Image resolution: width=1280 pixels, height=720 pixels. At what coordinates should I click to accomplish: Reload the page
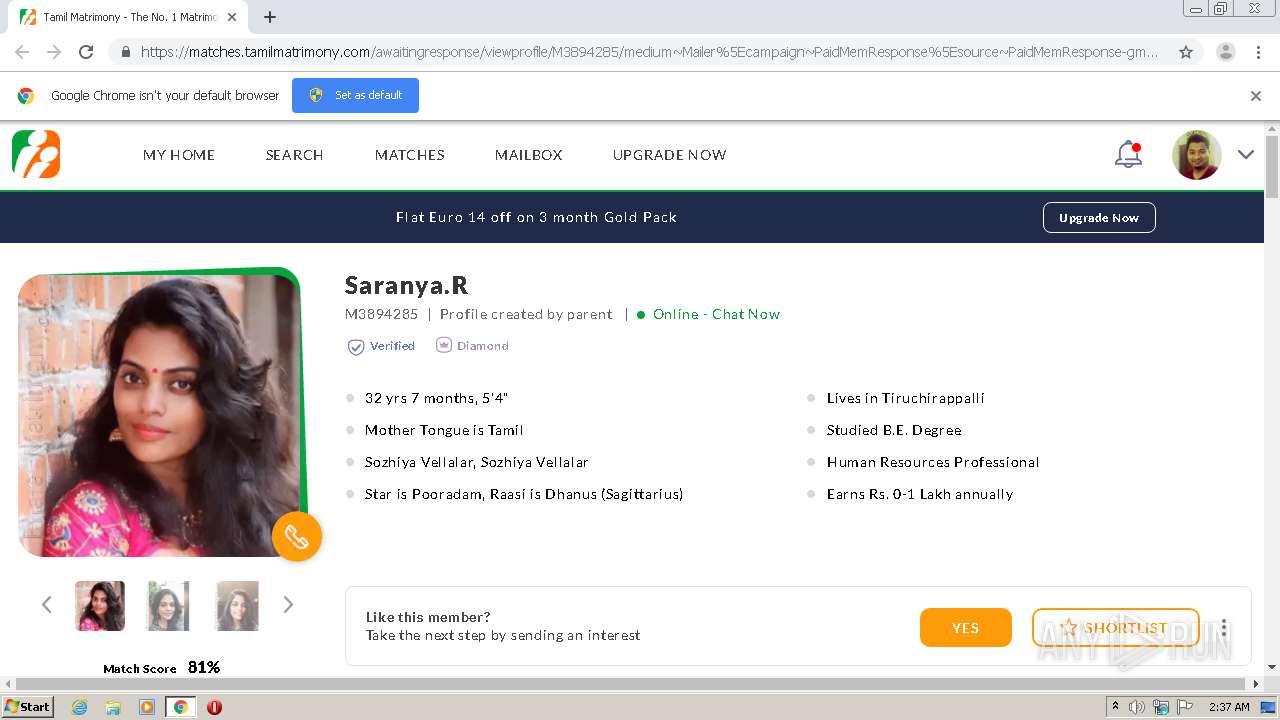[x=86, y=52]
